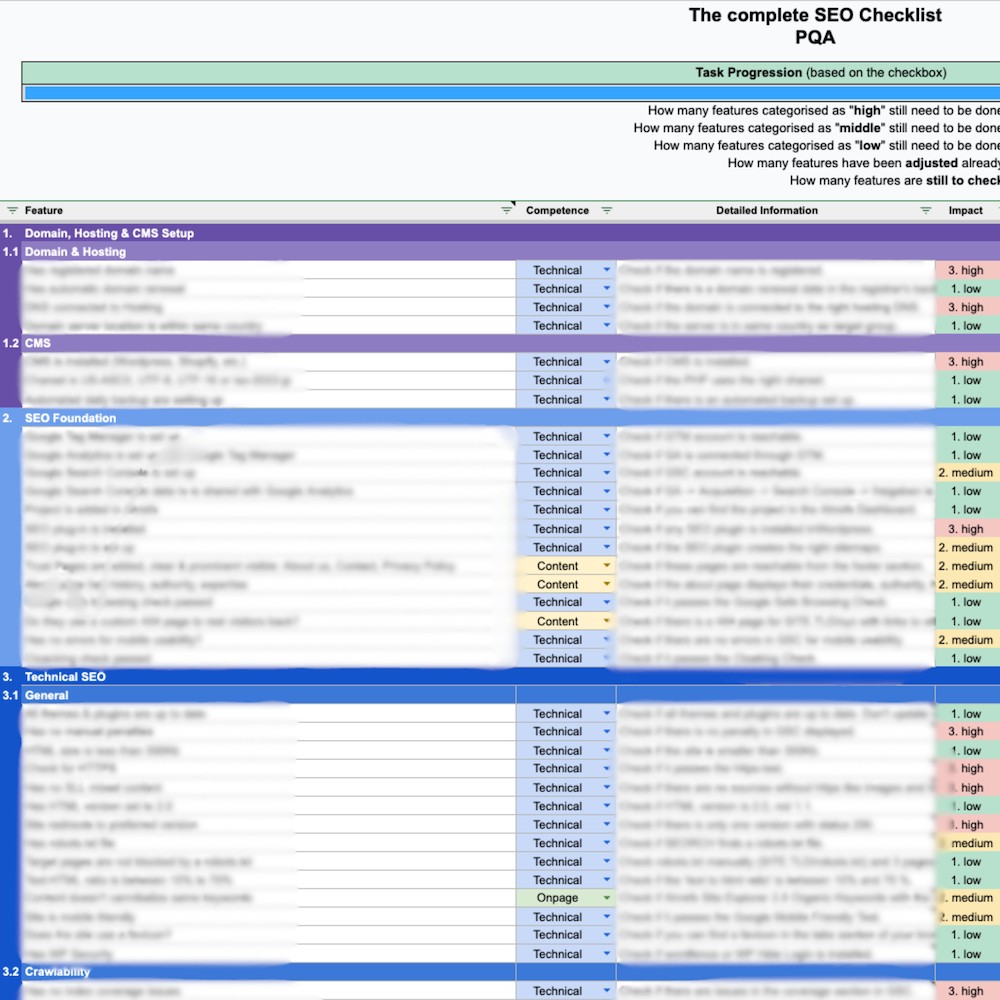Select the line about features categorised as "high"
The width and height of the screenshot is (1000, 1000).
(x=823, y=111)
